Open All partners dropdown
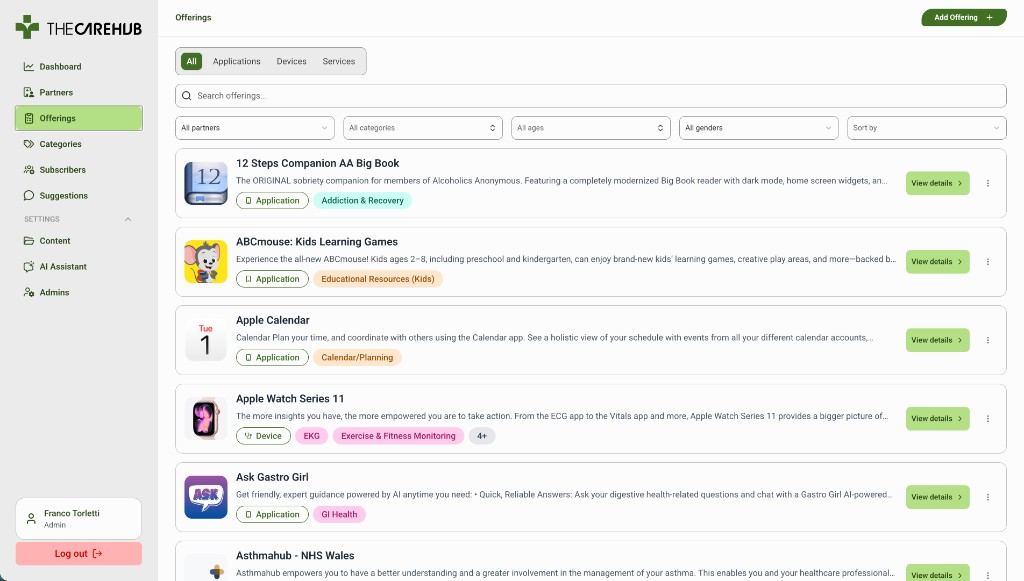1024x581 pixels. 255,128
